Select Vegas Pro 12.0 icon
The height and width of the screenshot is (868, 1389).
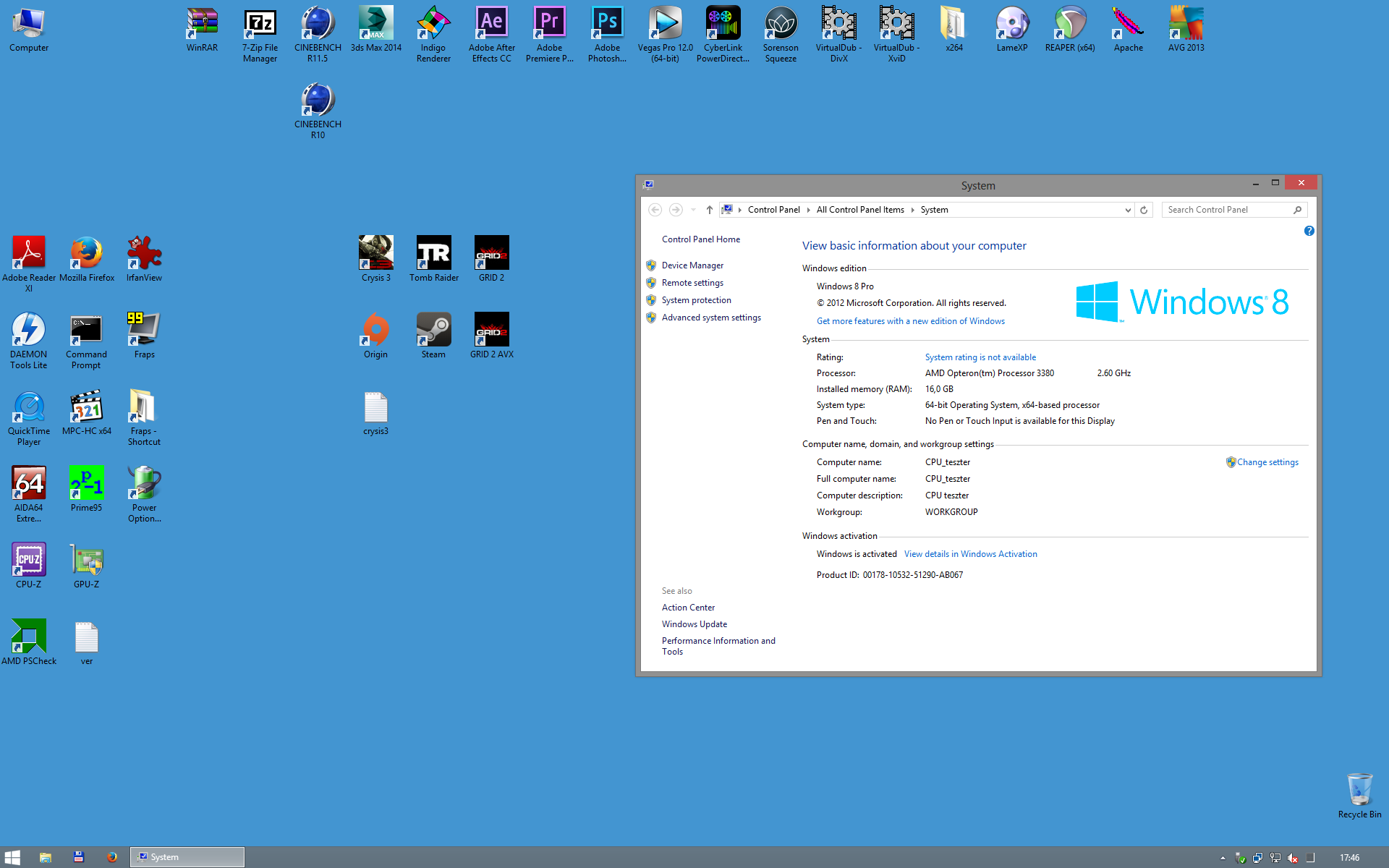(665, 35)
